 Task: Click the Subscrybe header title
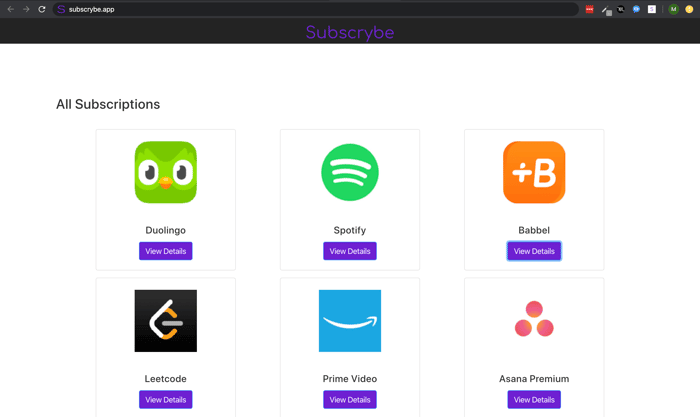pos(350,33)
